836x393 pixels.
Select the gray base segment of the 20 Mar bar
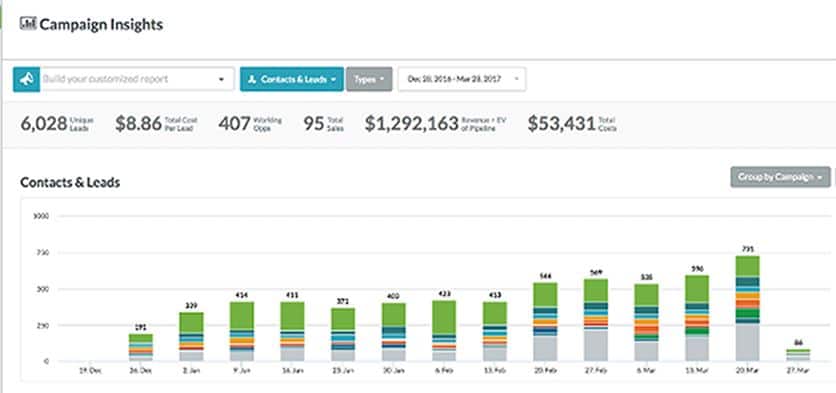[747, 342]
